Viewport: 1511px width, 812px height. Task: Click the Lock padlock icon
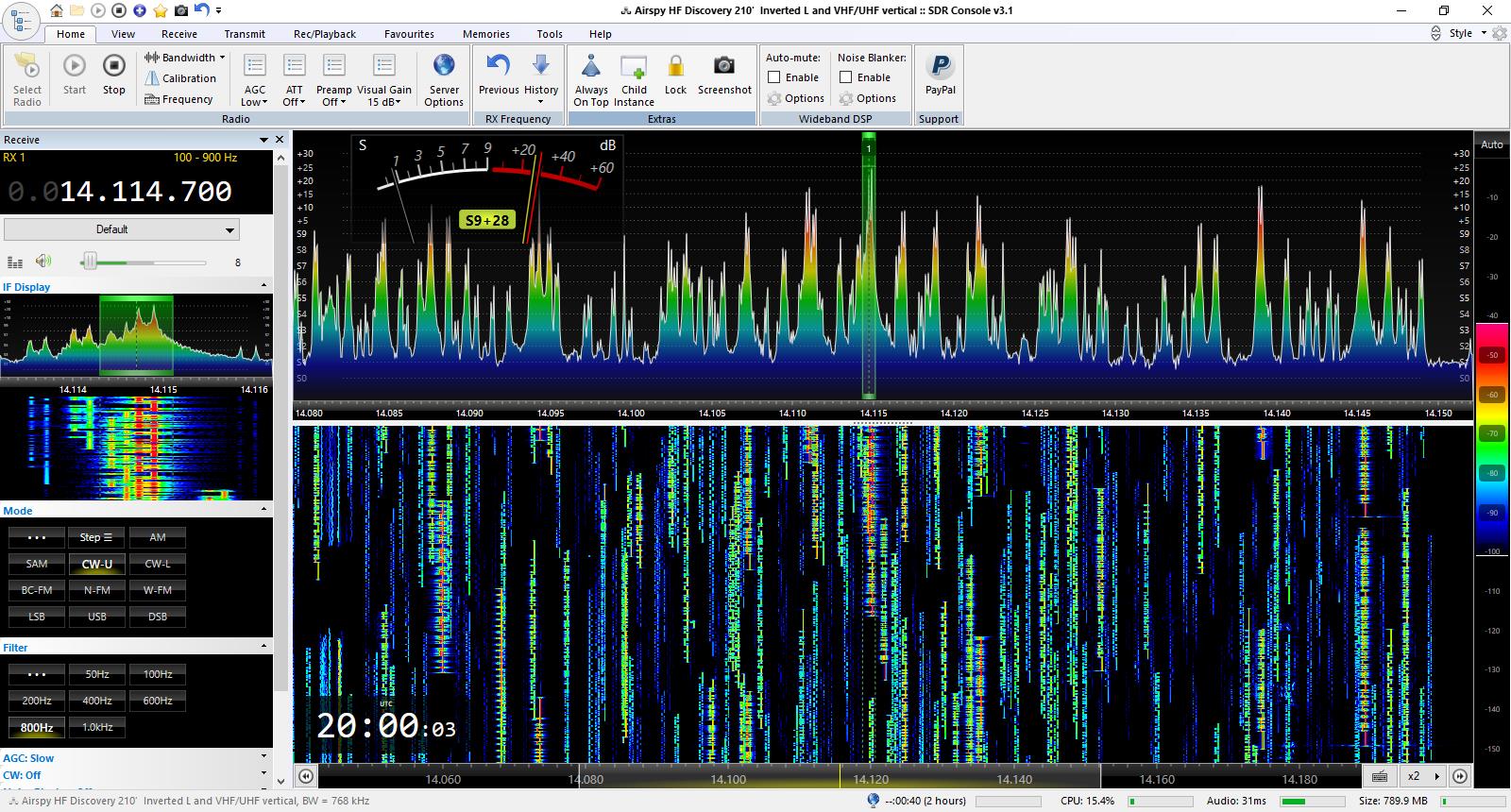(675, 66)
